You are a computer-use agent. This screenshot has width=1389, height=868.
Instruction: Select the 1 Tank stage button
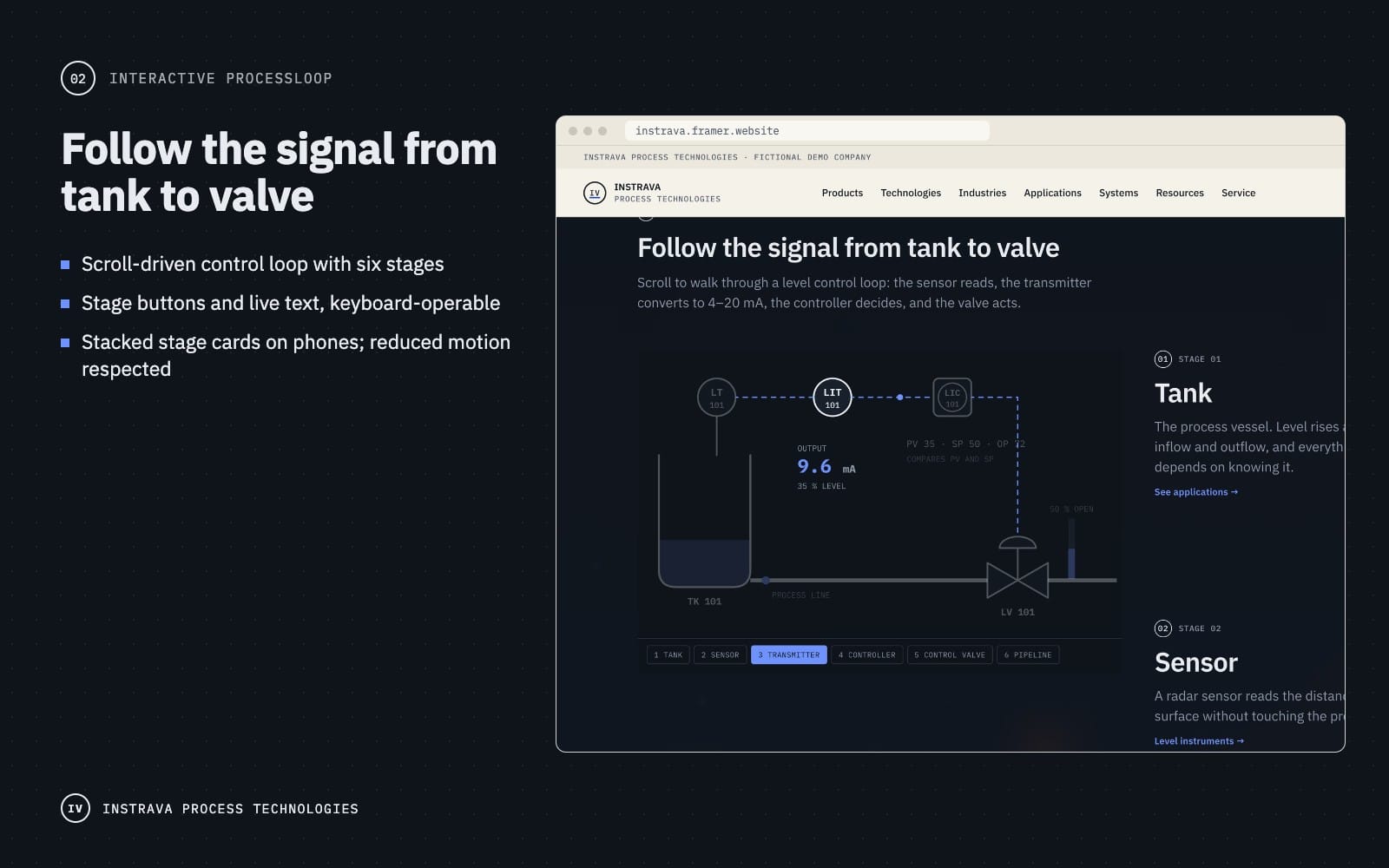coord(668,654)
